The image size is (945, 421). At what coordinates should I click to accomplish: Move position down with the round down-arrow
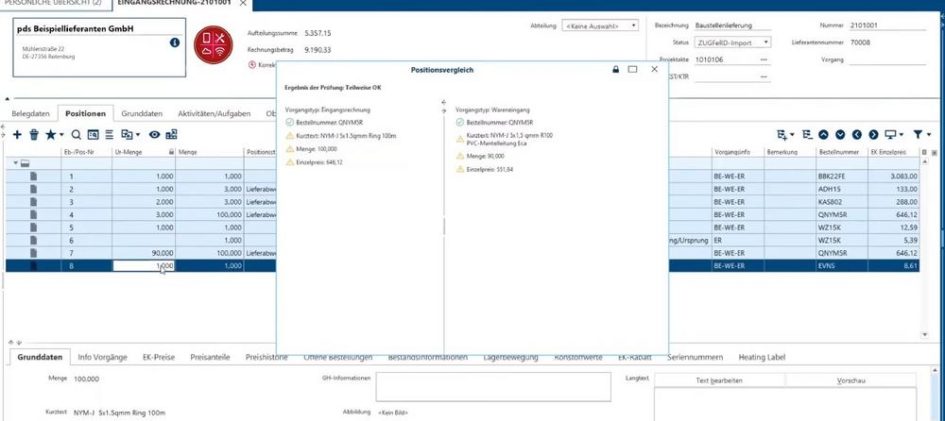(x=840, y=135)
